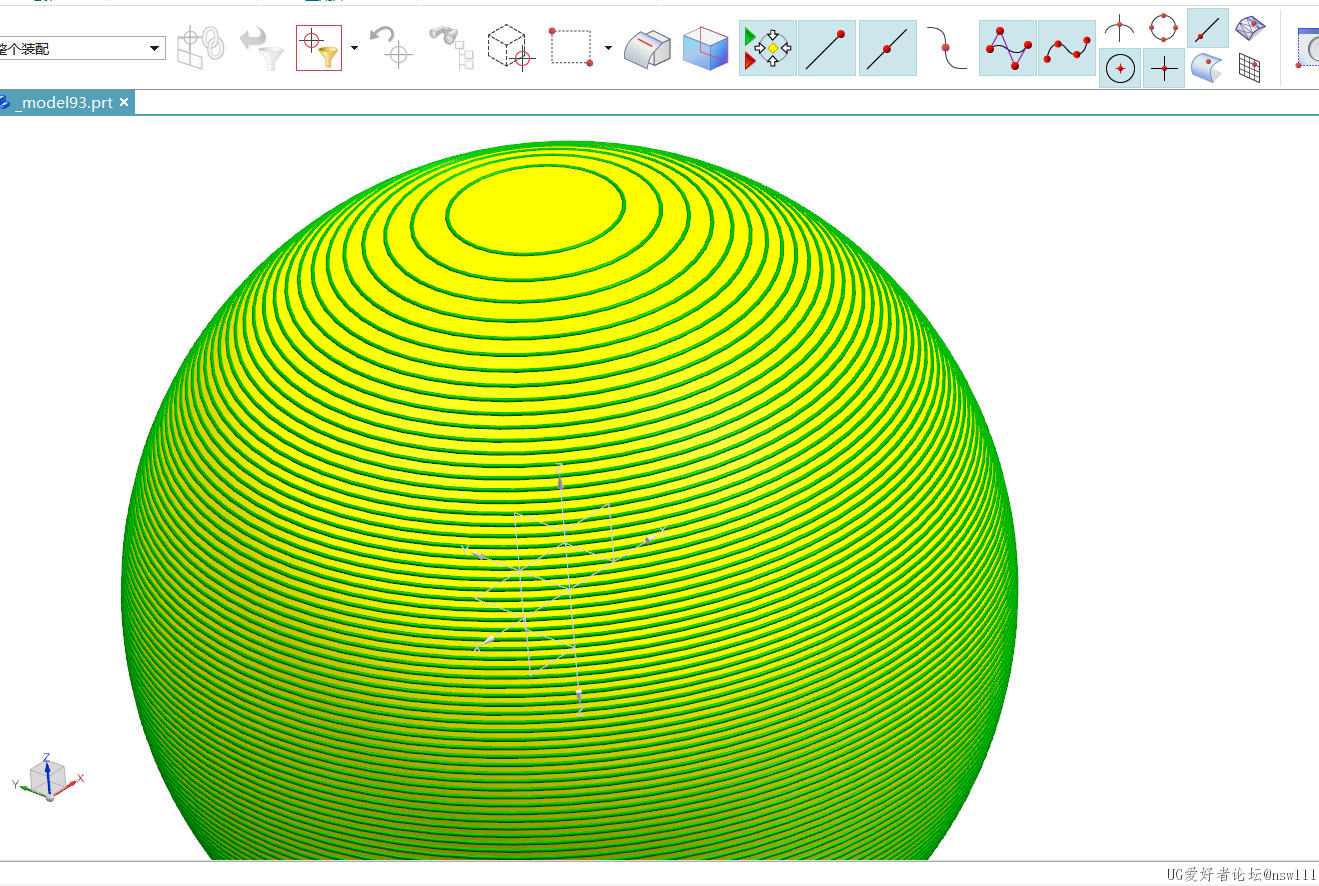Choose the dashed rectangle selection method icon
Screen dimensions: 1319x886
[571, 47]
